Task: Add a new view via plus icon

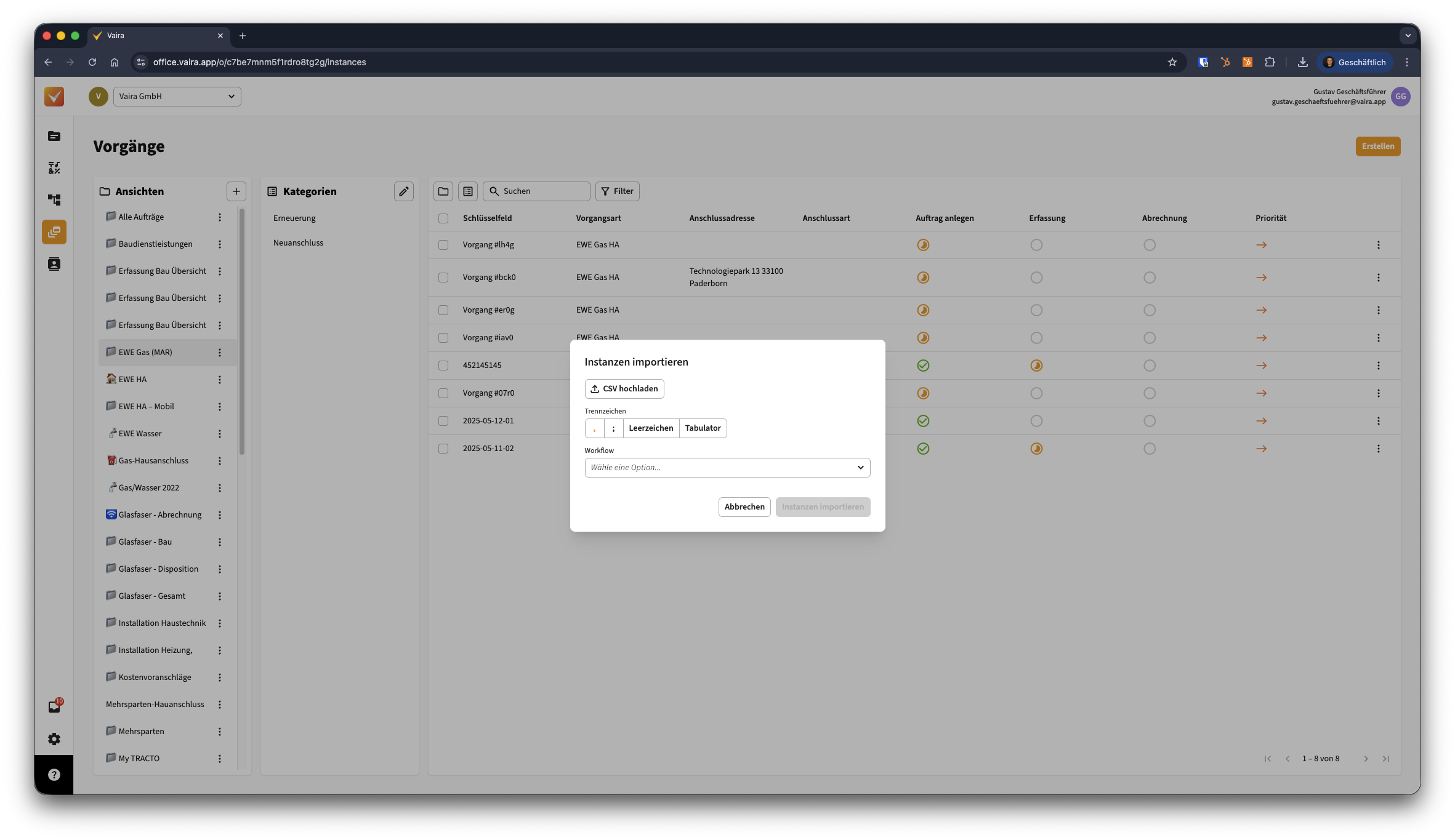Action: 236,191
